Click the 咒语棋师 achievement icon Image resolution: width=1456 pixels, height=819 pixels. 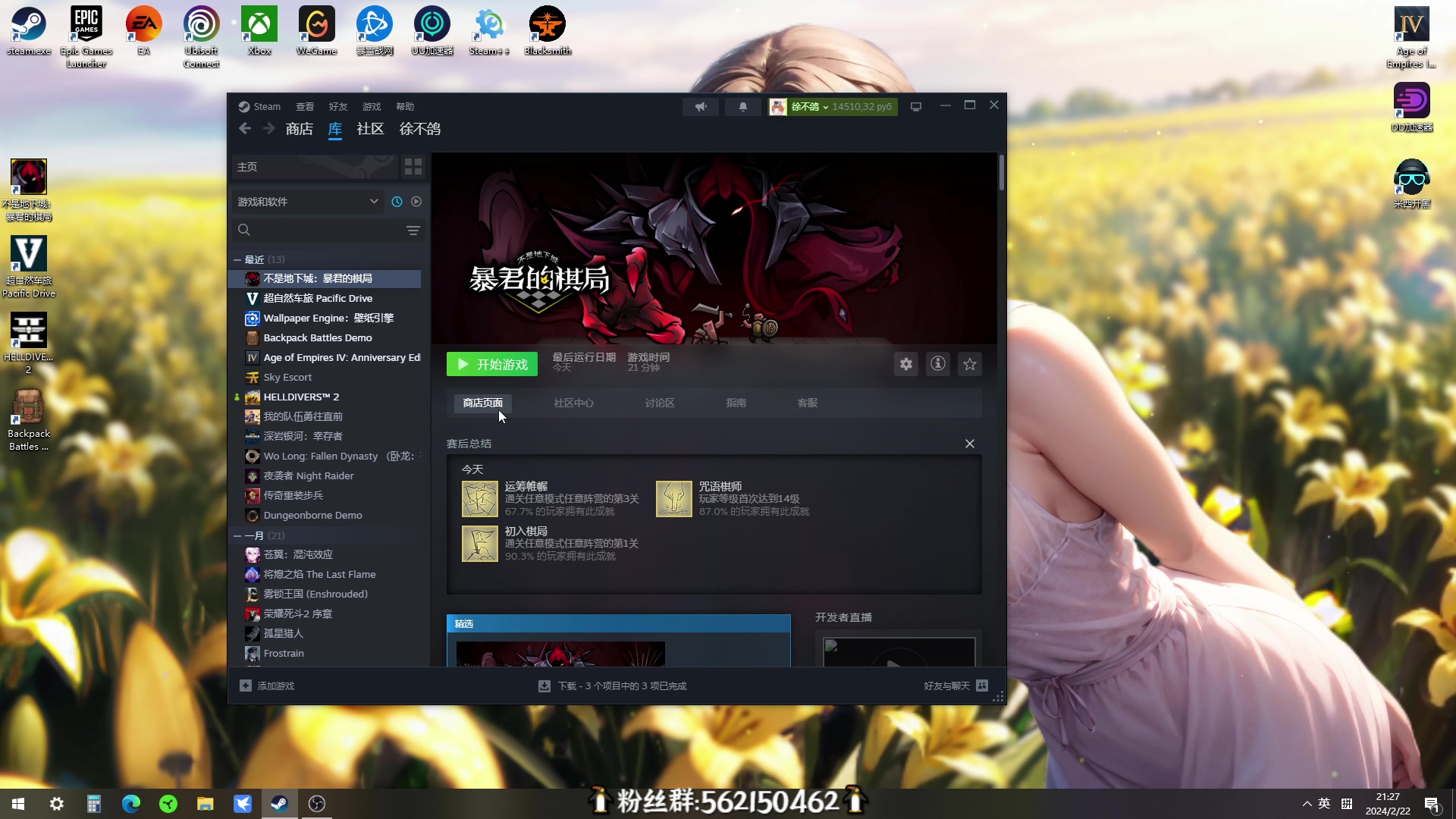674,499
